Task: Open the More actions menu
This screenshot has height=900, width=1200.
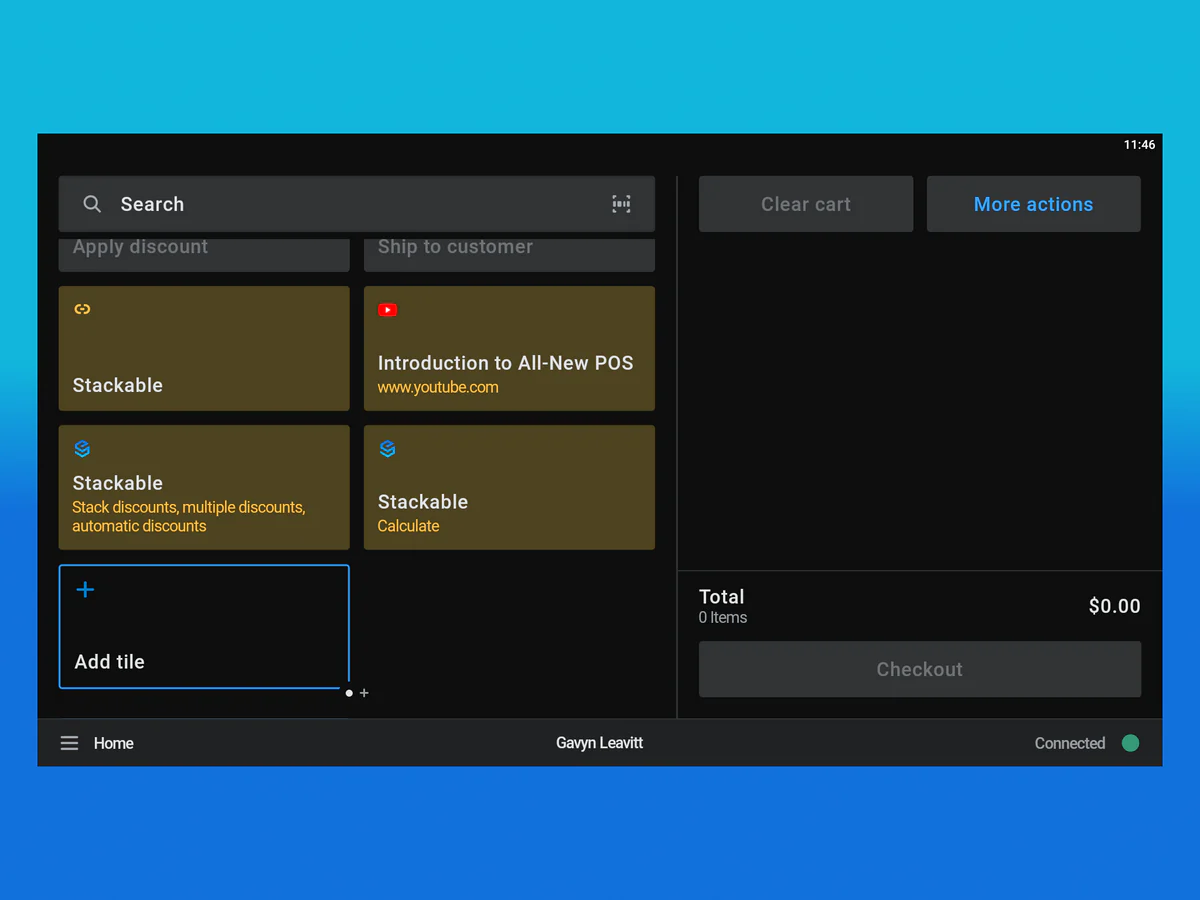Action: click(x=1033, y=204)
